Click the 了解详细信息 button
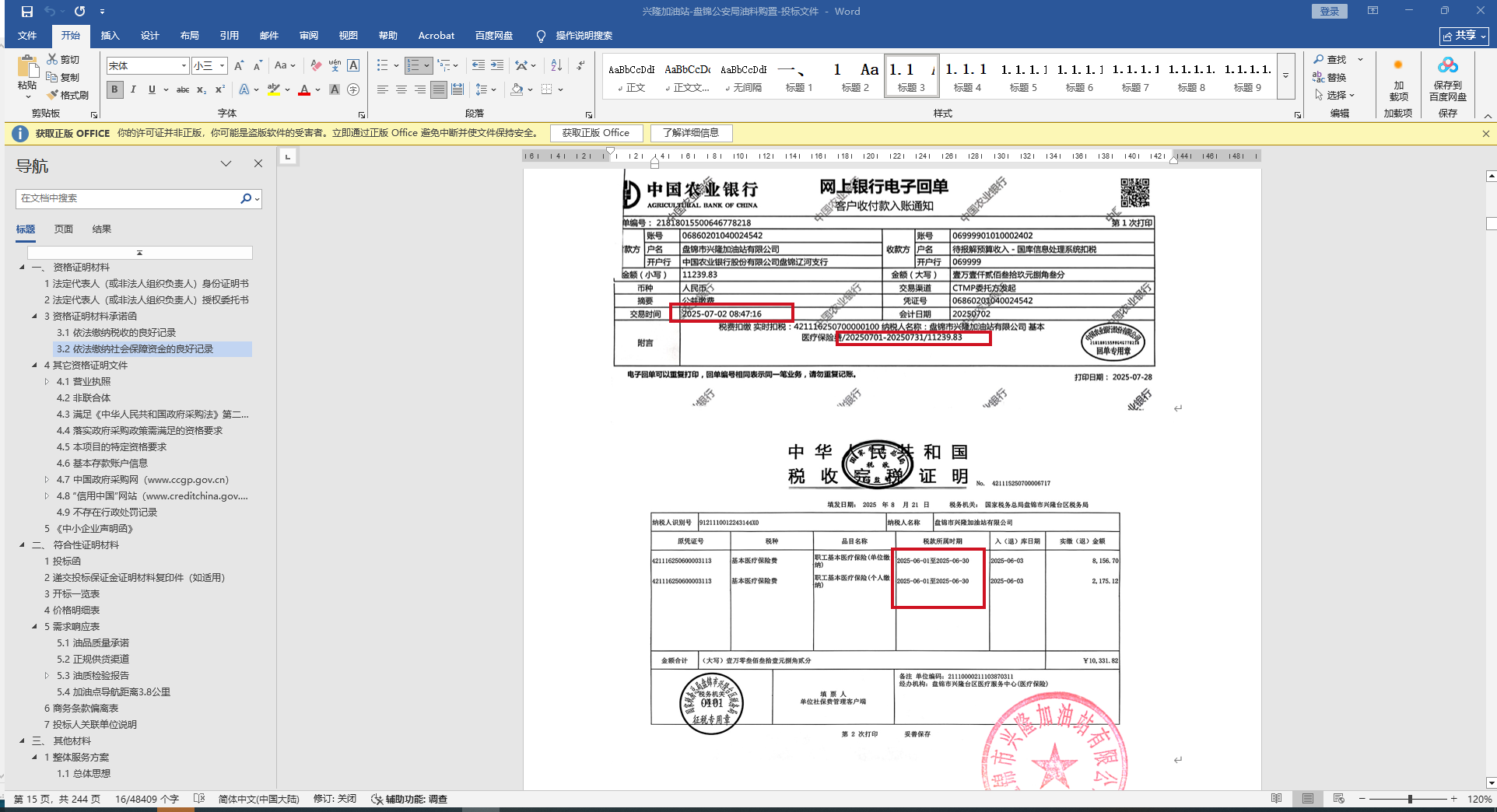 [x=691, y=133]
